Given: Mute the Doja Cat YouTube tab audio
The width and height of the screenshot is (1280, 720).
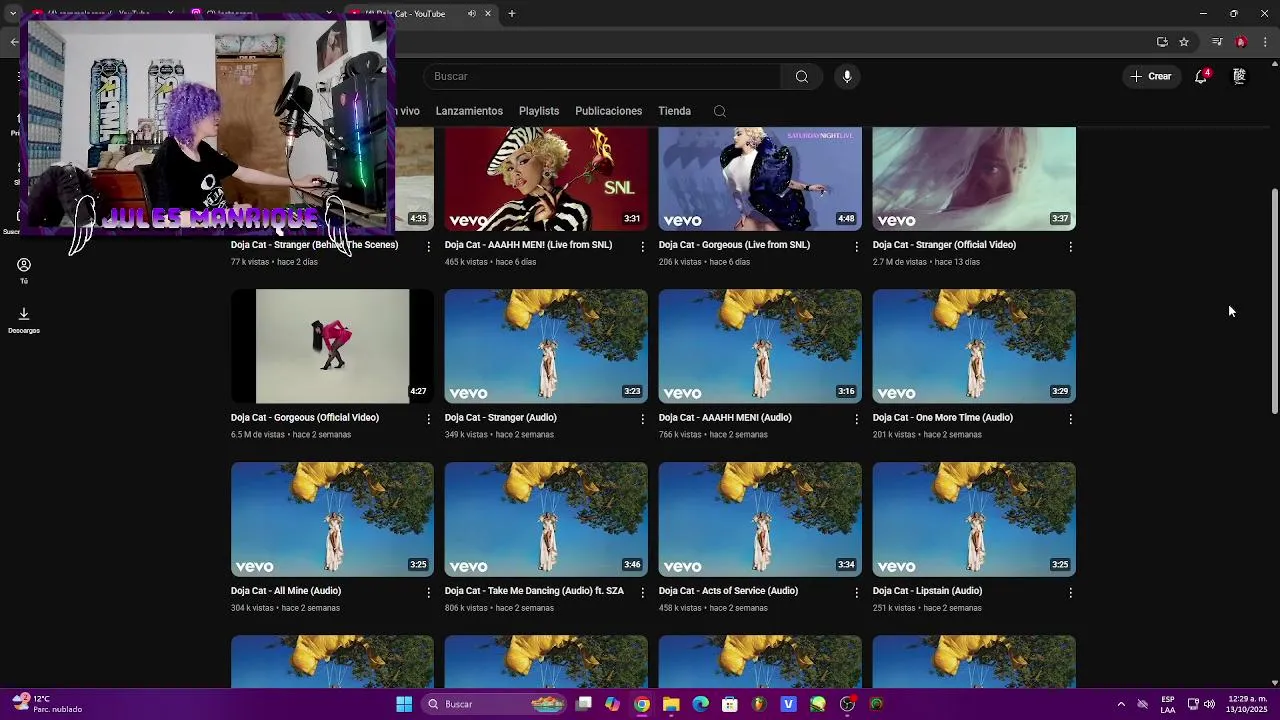Looking at the screenshot, I should pos(472,14).
